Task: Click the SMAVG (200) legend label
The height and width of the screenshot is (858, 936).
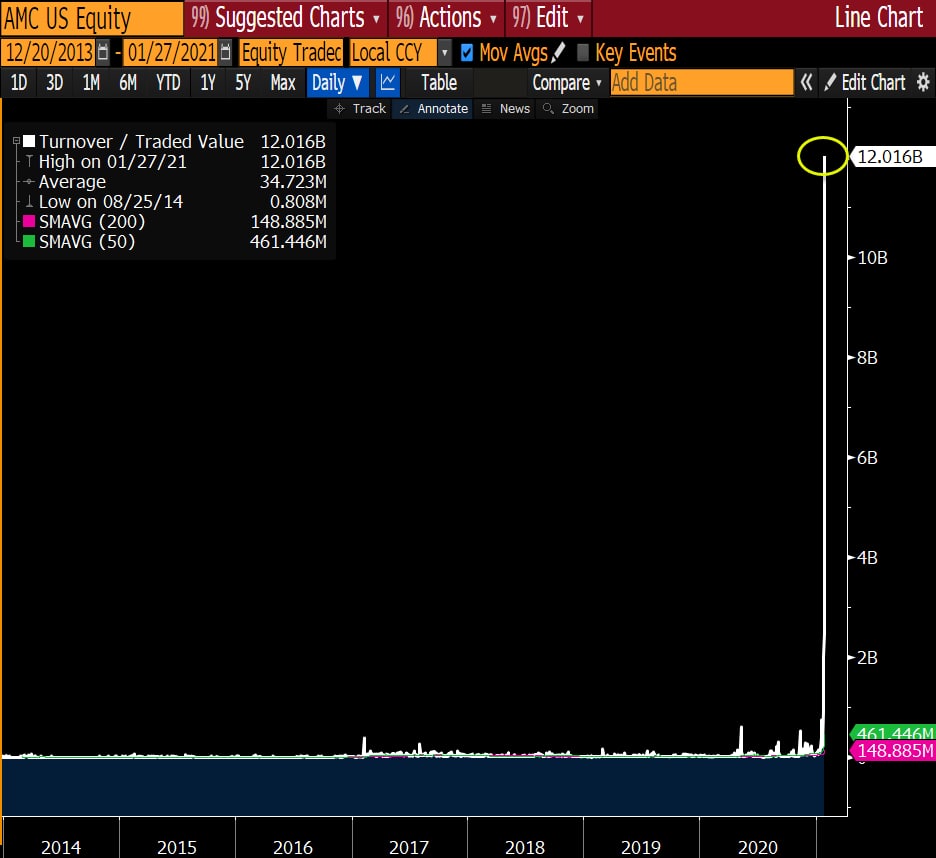Action: coord(92,222)
